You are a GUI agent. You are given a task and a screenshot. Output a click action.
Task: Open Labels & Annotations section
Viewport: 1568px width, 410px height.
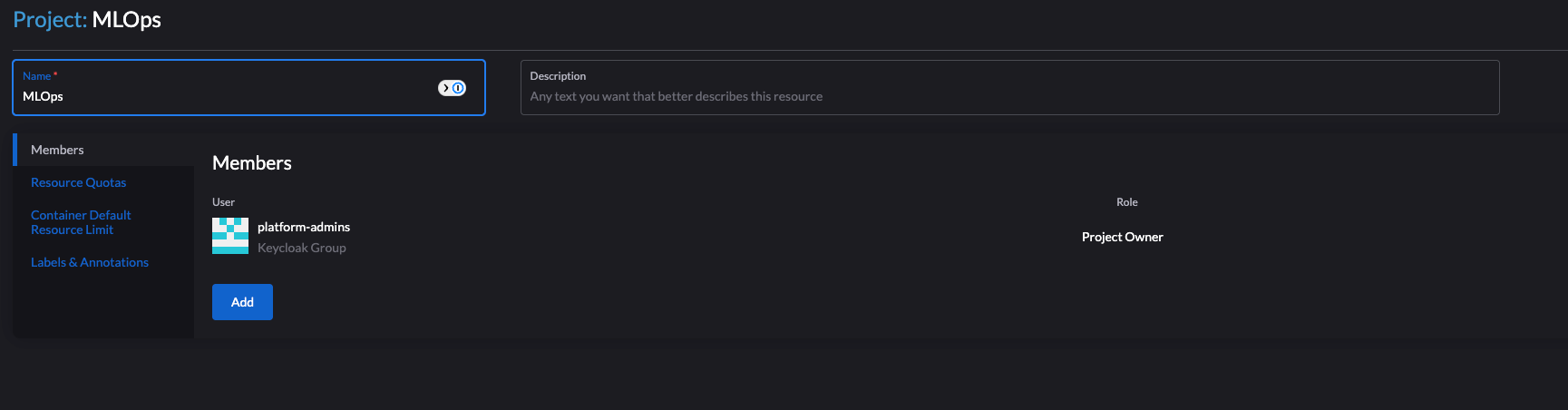click(90, 262)
